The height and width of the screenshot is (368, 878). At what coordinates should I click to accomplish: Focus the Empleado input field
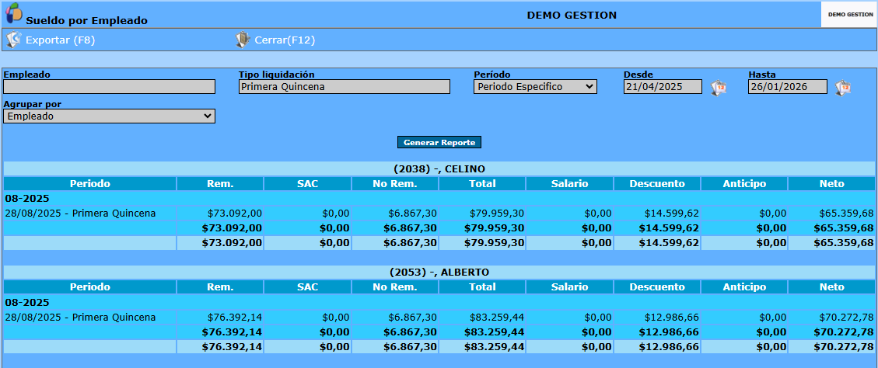pos(109,87)
